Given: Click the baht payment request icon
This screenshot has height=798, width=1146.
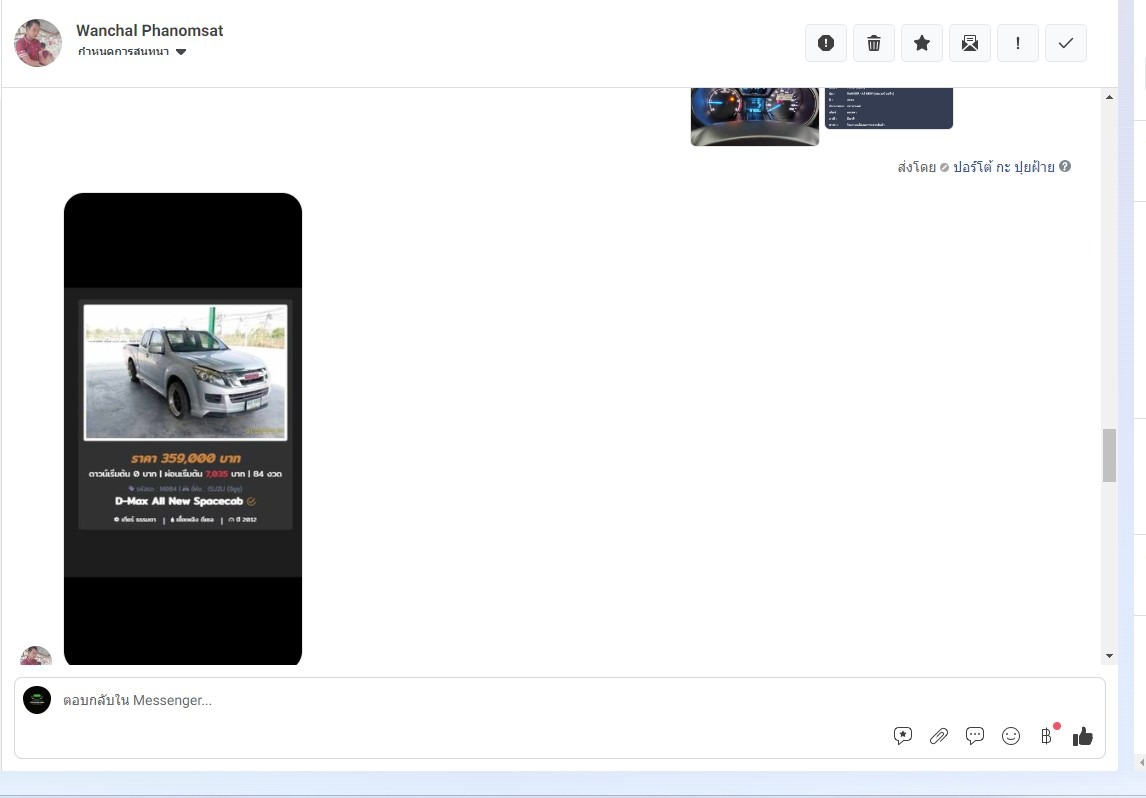Looking at the screenshot, I should click(x=1047, y=736).
